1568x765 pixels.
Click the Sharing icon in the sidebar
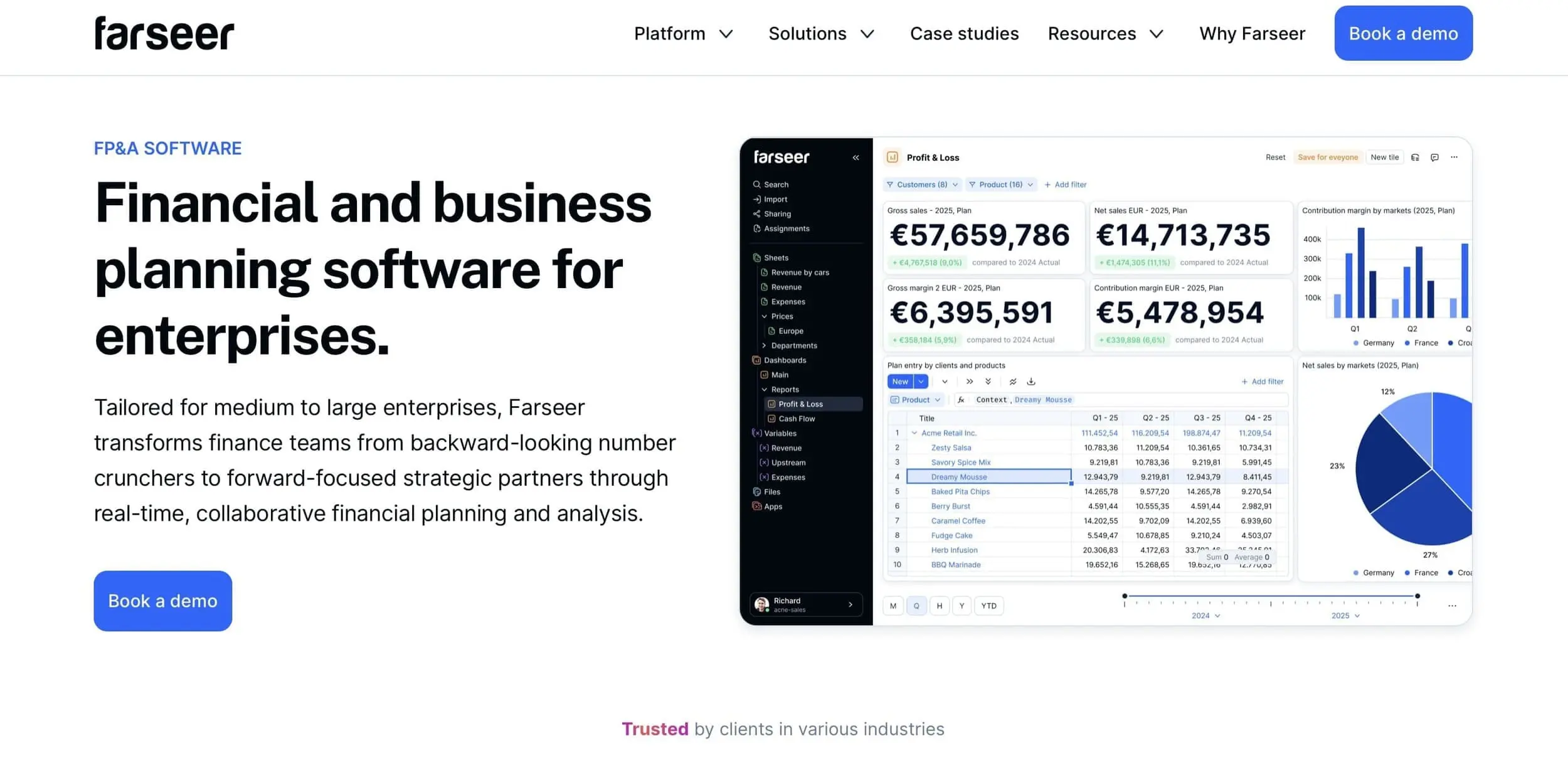pyautogui.click(x=757, y=213)
